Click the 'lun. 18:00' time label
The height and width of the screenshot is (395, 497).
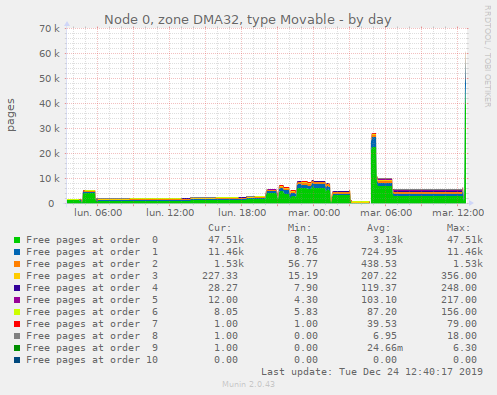242,213
